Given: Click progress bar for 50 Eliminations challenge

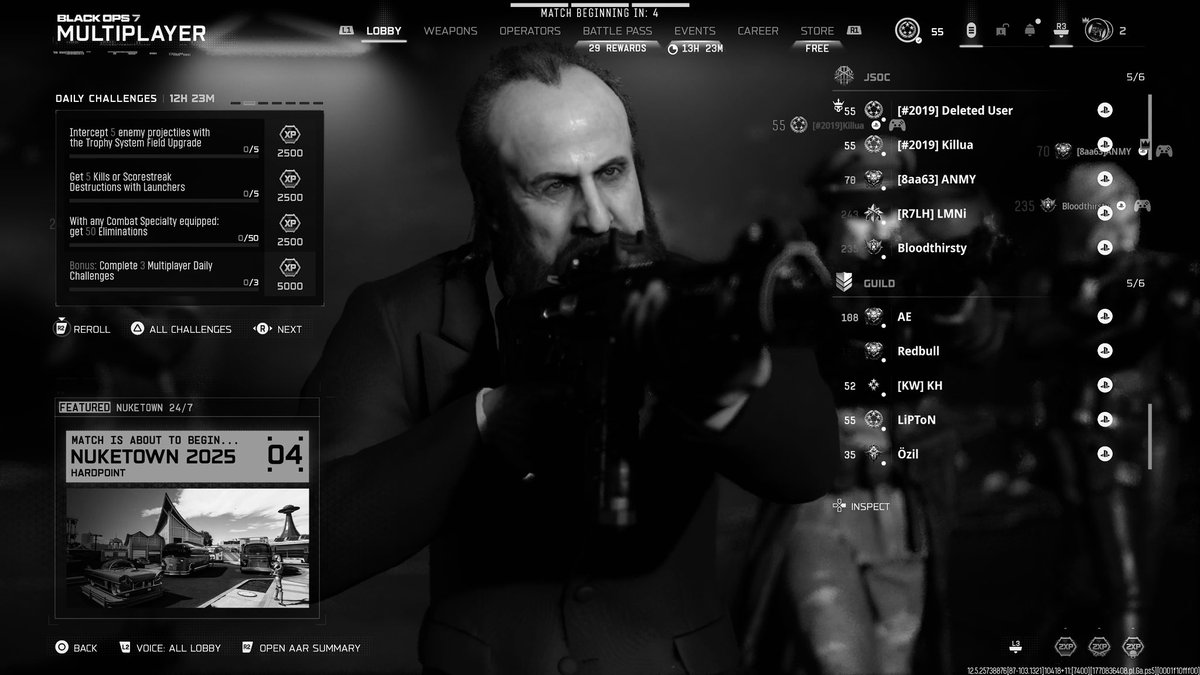Looking at the screenshot, I should coord(164,244).
